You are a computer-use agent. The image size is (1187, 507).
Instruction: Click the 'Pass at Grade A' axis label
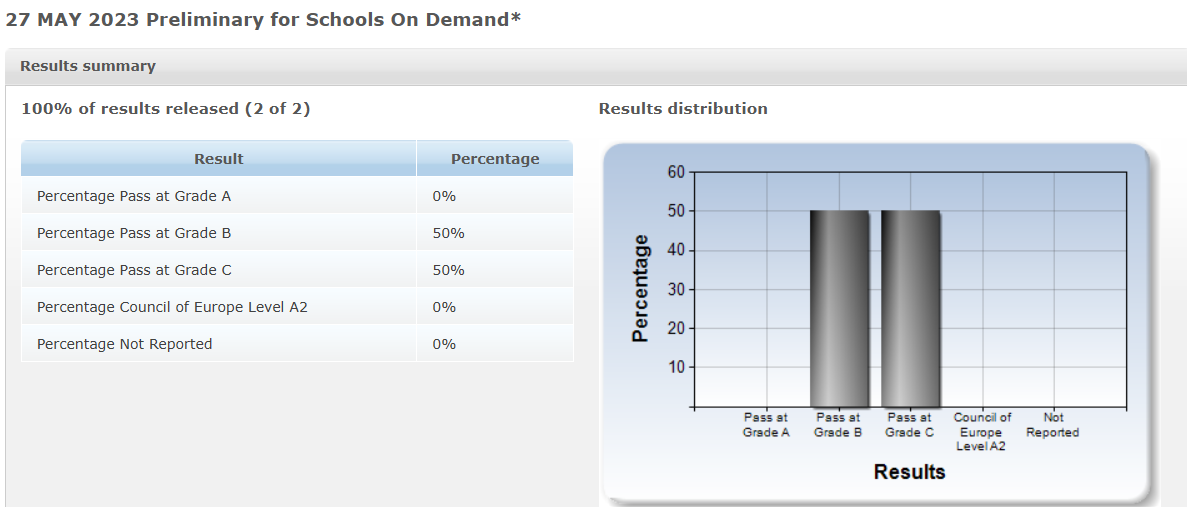766,425
